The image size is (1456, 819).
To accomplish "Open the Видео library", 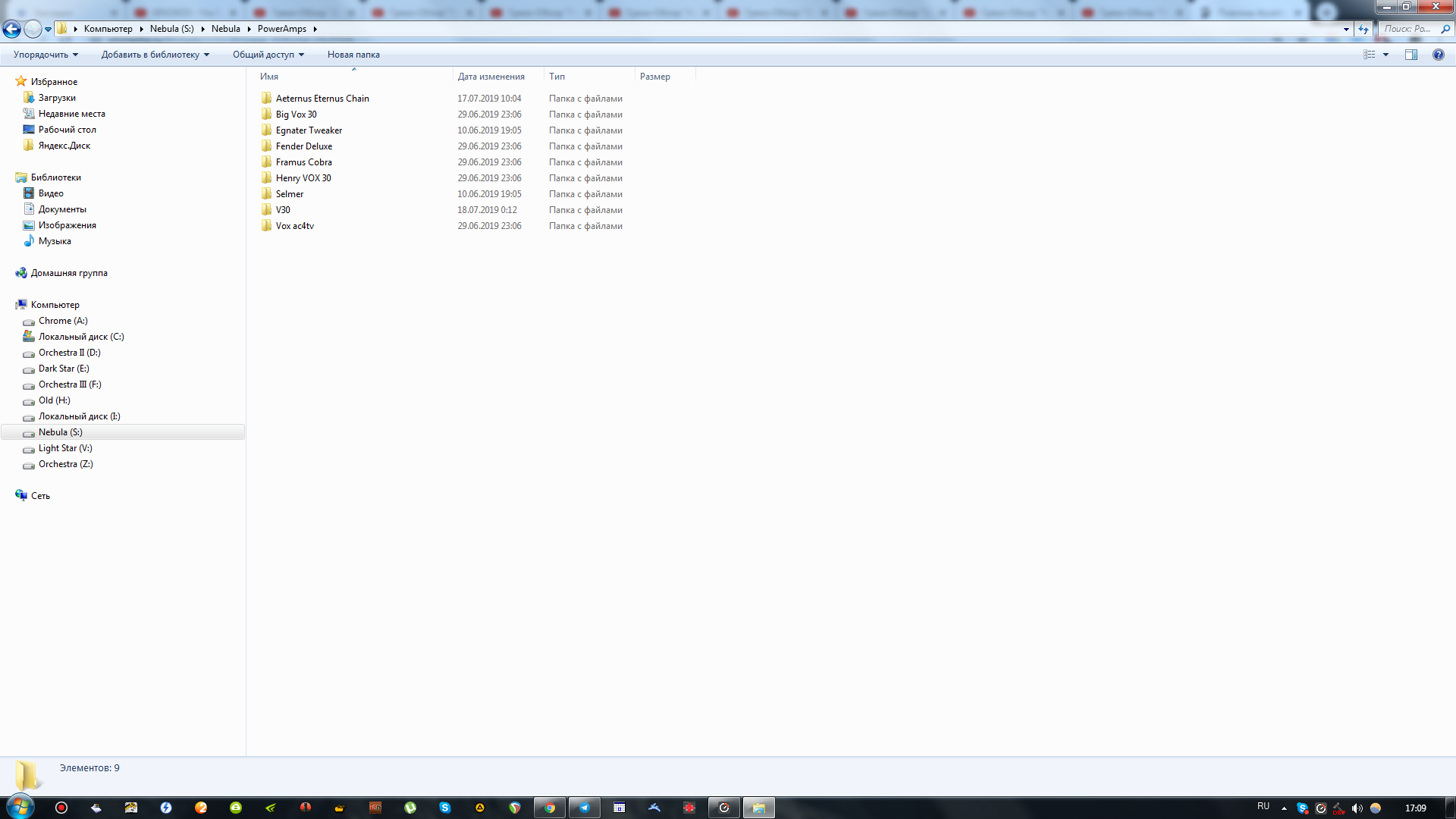I will [51, 193].
